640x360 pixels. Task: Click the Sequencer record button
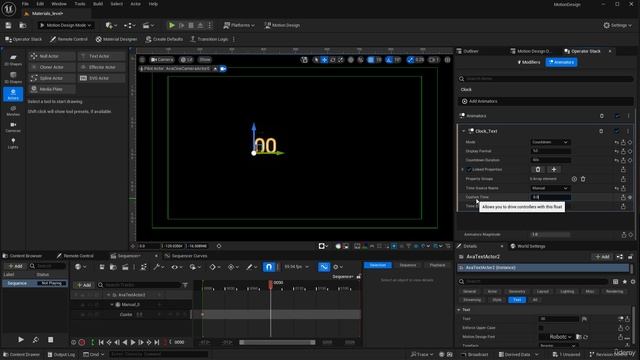point(82,342)
